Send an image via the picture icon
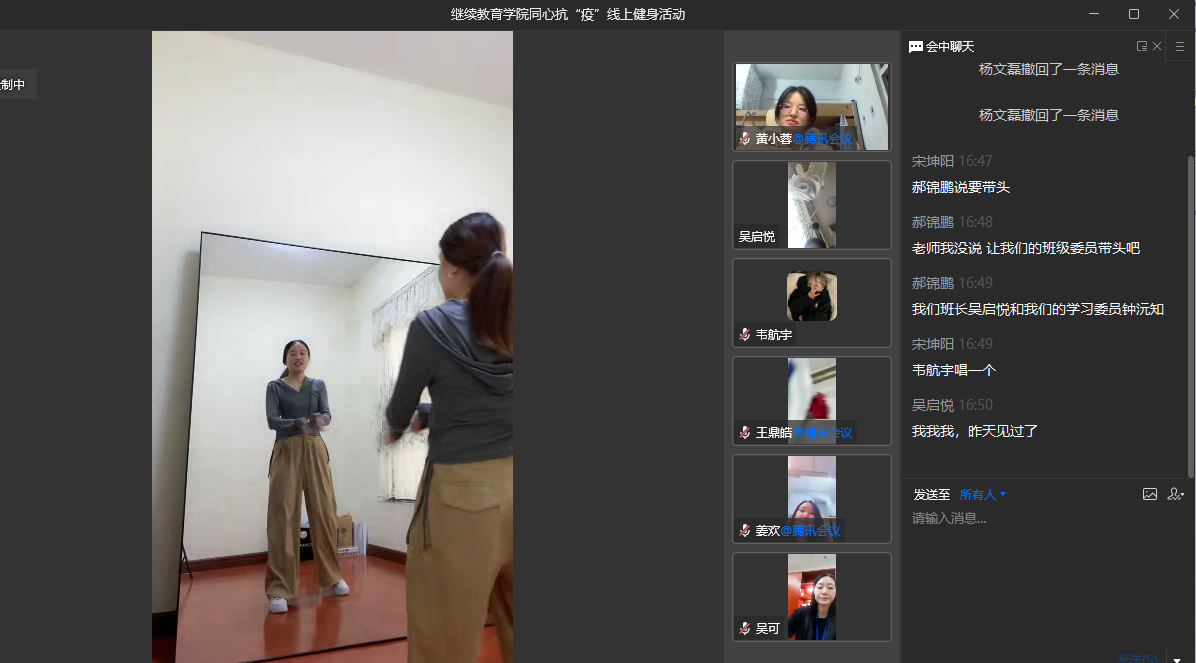Viewport: 1196px width, 663px height. click(x=1150, y=494)
